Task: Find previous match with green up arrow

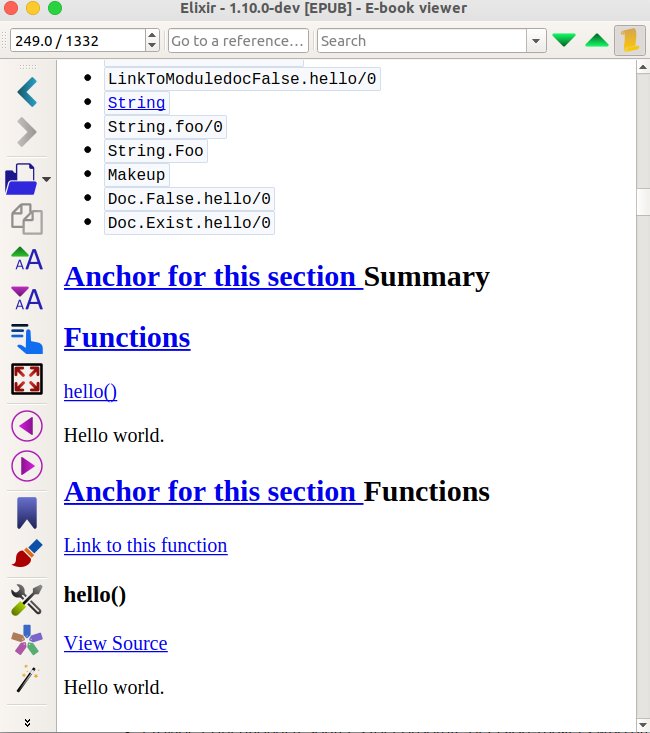Action: click(x=597, y=40)
